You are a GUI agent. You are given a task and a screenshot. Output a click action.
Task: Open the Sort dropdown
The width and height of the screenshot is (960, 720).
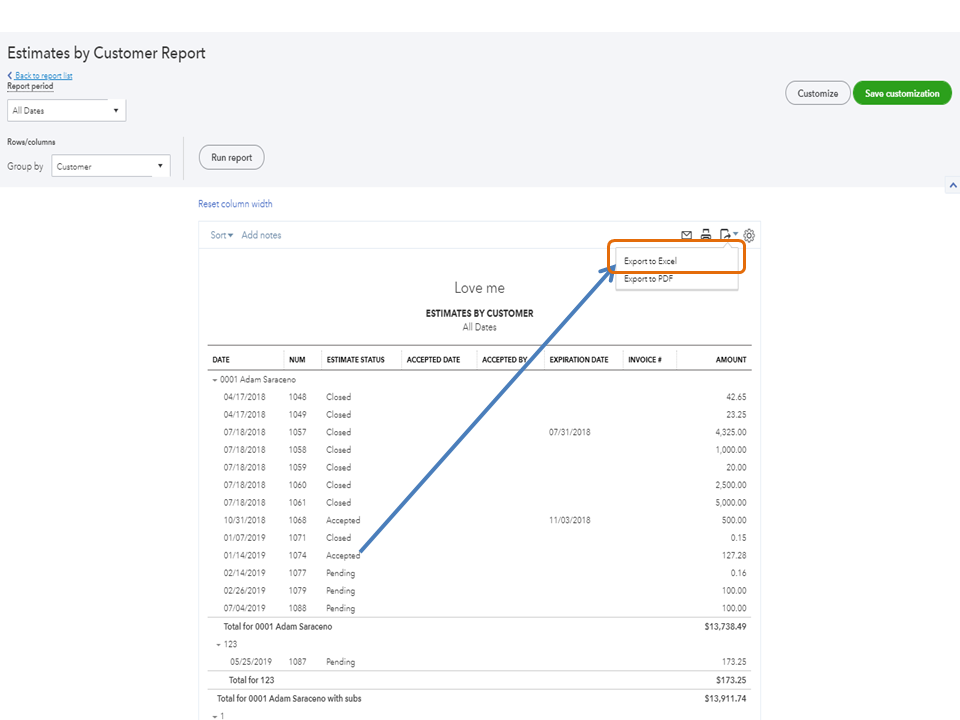[x=221, y=235]
